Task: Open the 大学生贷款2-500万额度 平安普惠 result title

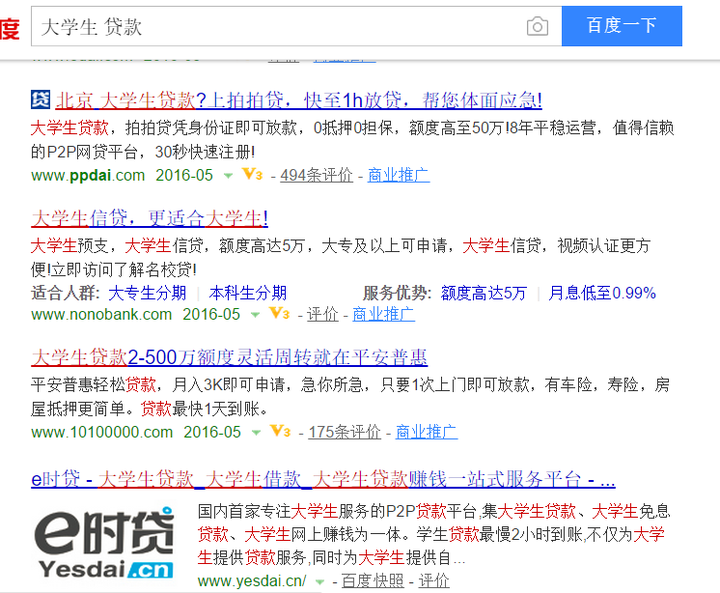Action: point(230,357)
